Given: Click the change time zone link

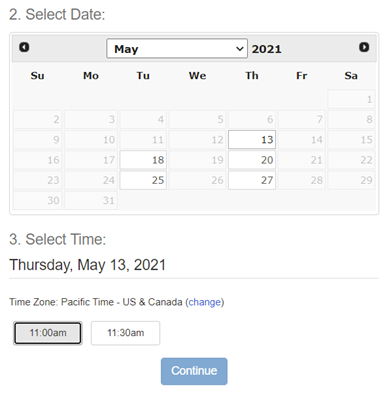Looking at the screenshot, I should click(x=205, y=302).
